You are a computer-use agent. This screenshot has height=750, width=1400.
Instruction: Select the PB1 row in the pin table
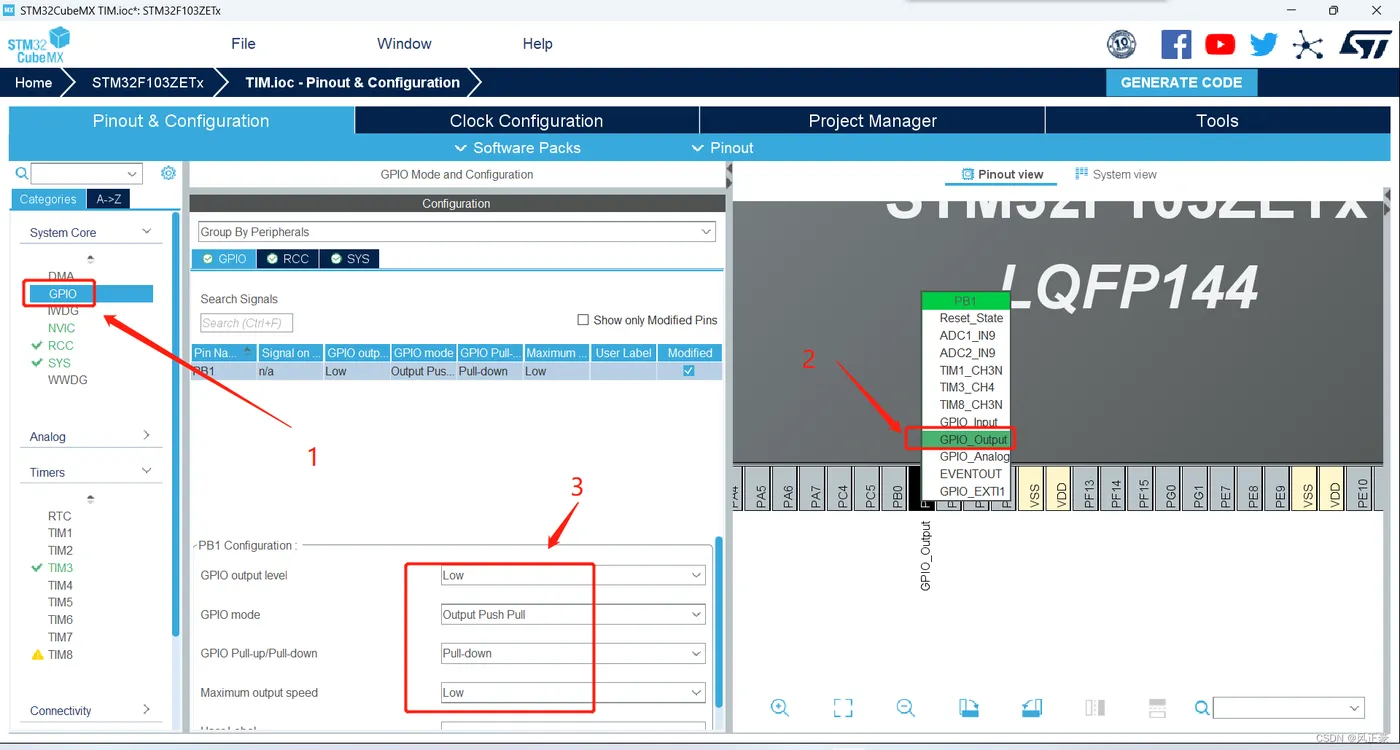457,371
